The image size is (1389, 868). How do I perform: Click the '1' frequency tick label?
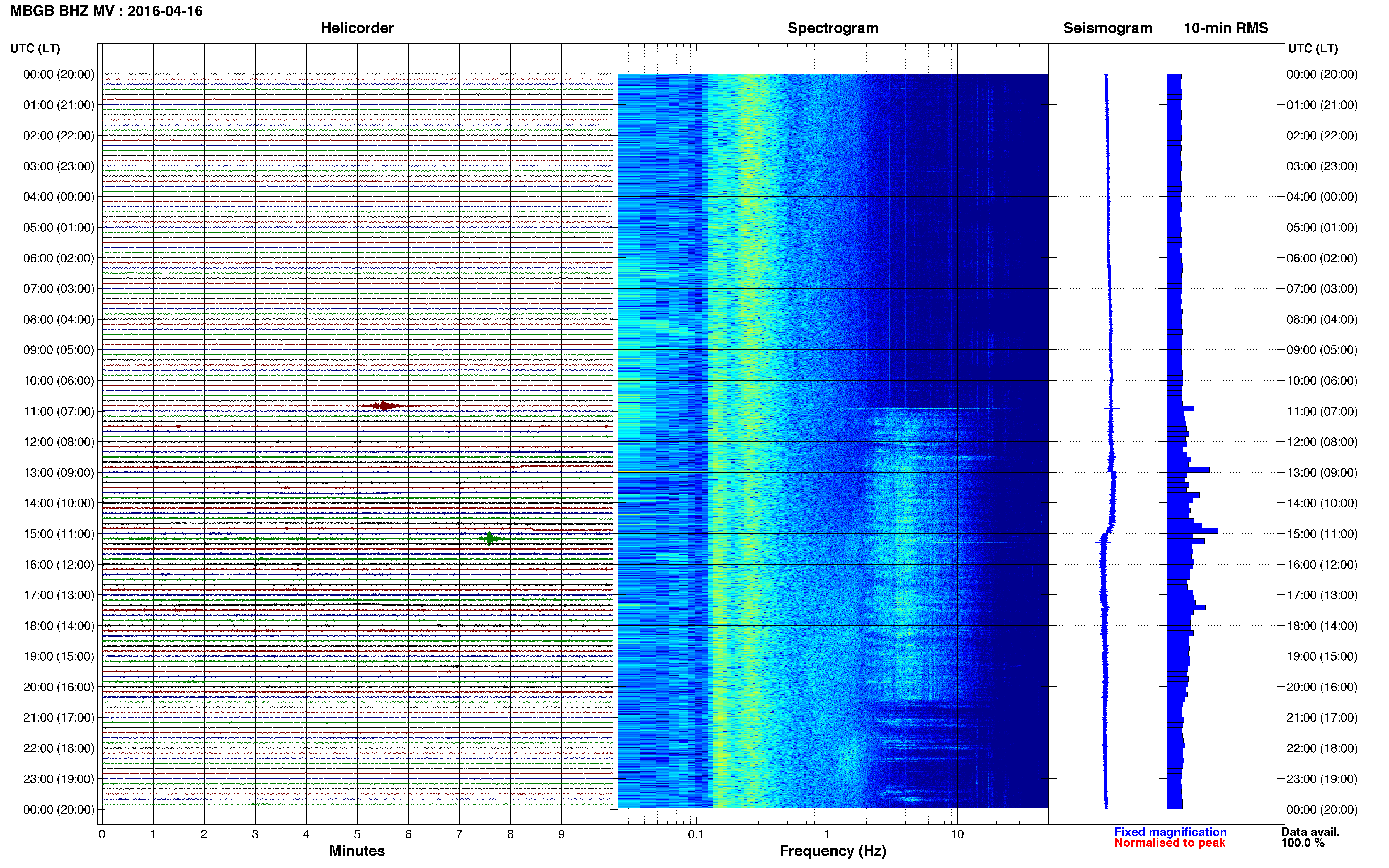(826, 834)
